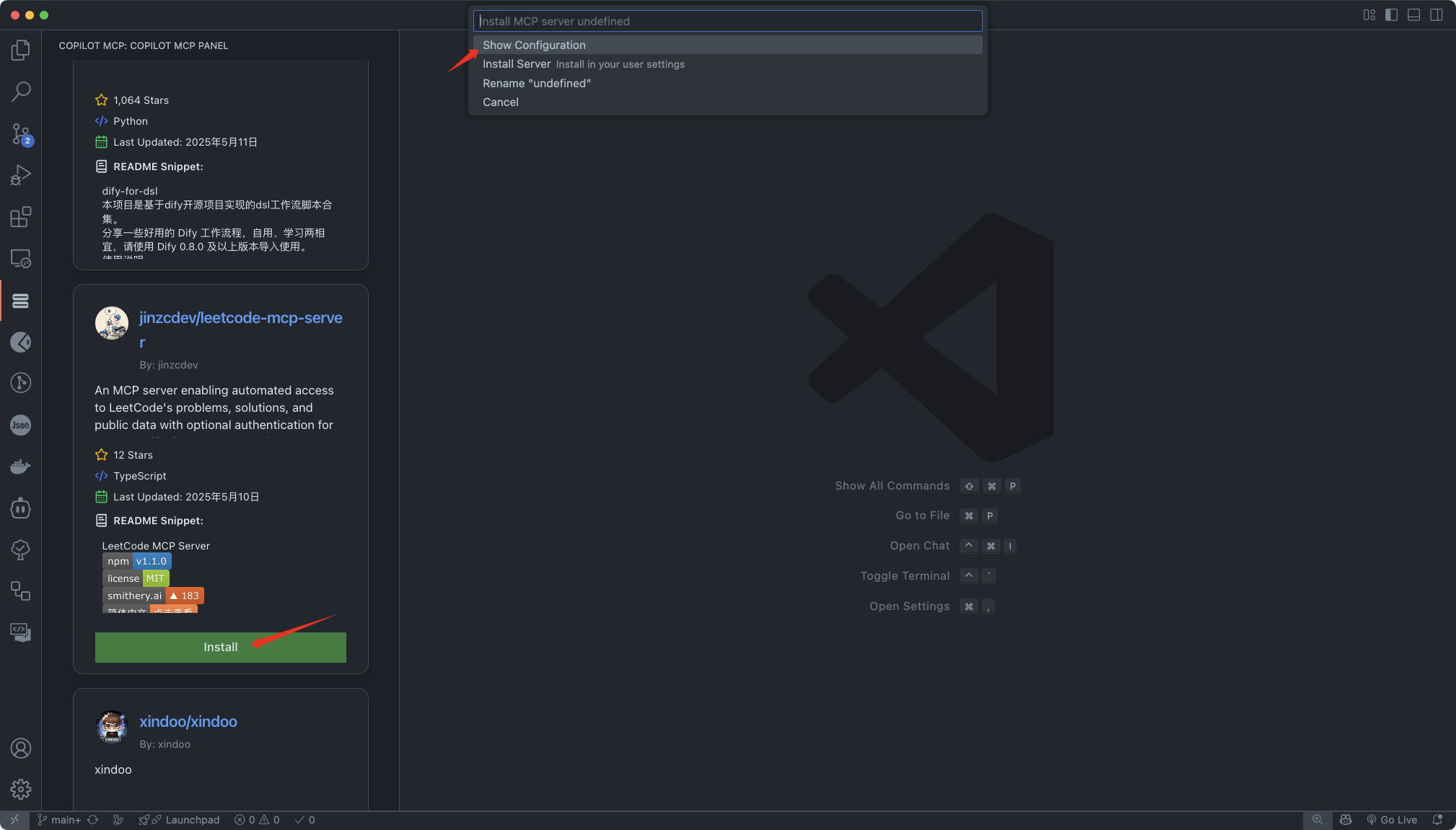Open the Search view icon
This screenshot has width=1456, height=830.
point(21,92)
